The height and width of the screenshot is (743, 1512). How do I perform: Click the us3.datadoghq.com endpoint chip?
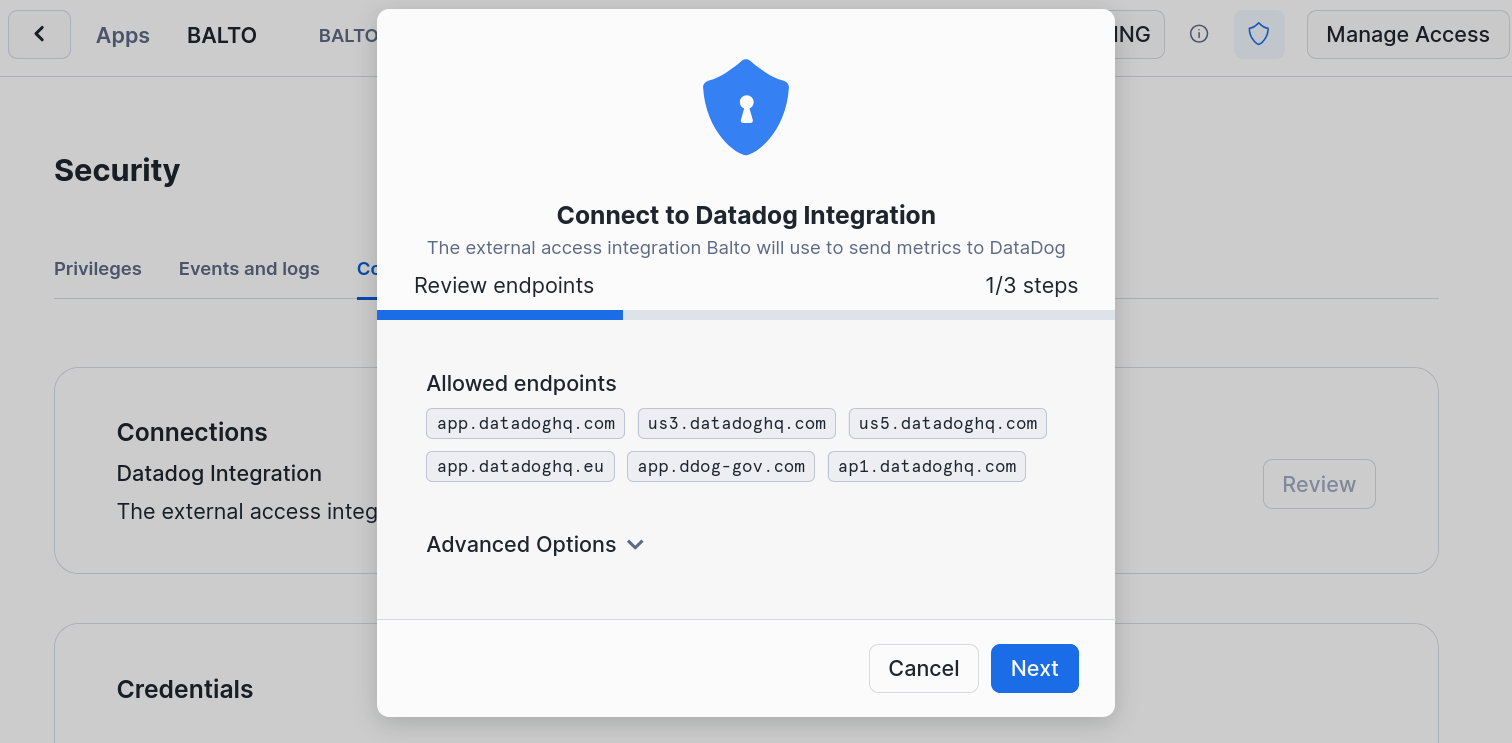[737, 423]
